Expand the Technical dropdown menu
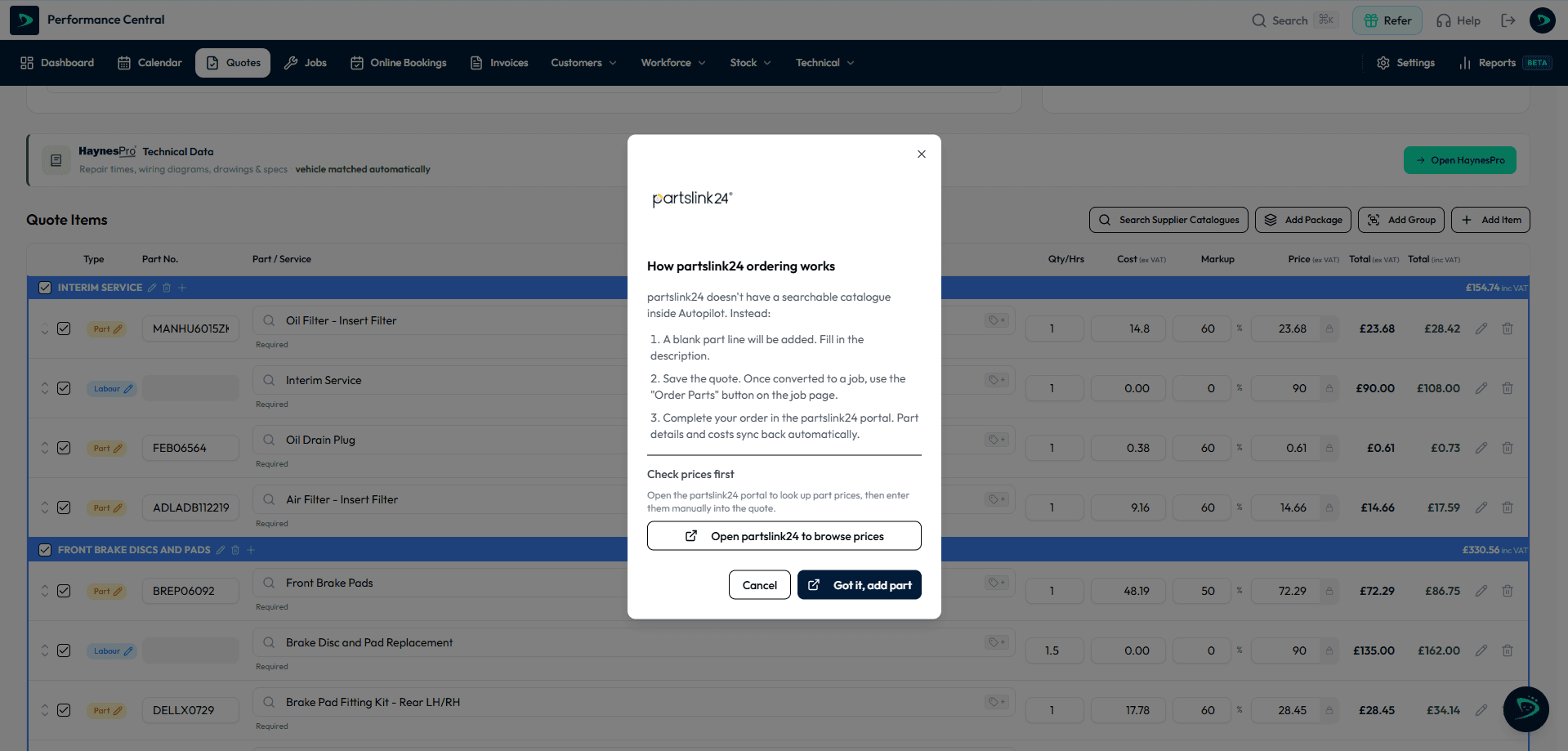Viewport: 1568px width, 751px height. [x=825, y=63]
